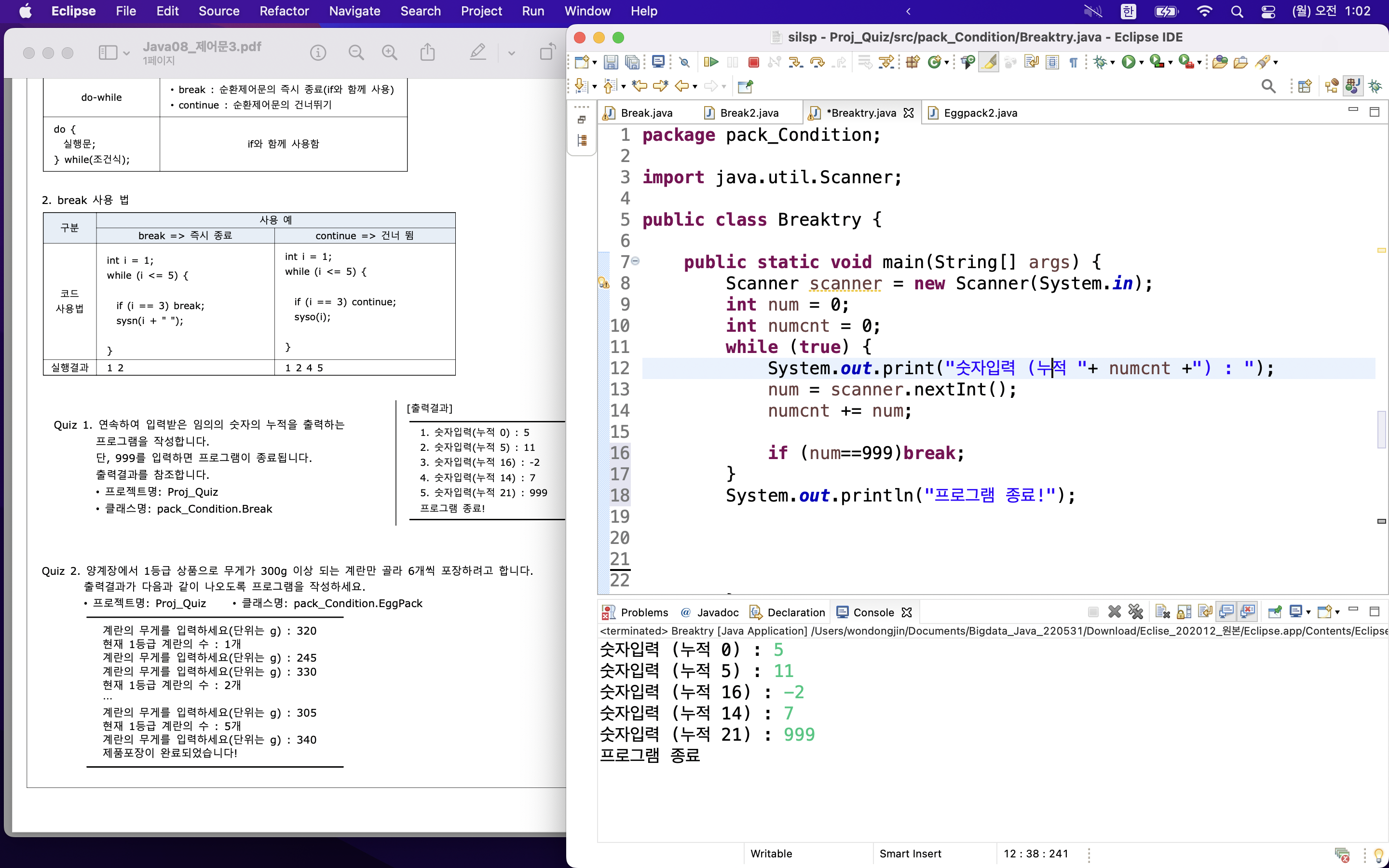The width and height of the screenshot is (1389, 868).
Task: Zoom in on the PDF preview
Action: pos(390,53)
